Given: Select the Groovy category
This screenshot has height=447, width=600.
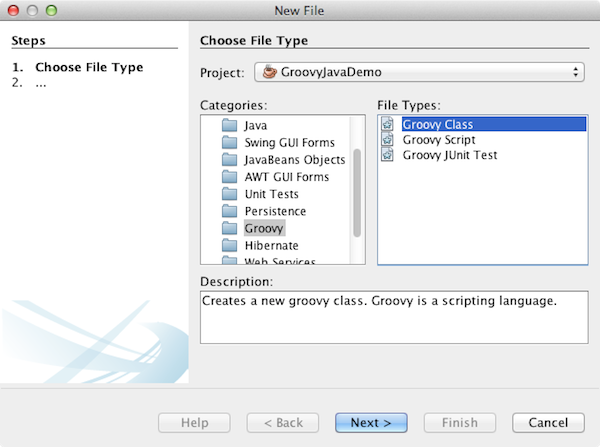Looking at the screenshot, I should click(x=264, y=228).
